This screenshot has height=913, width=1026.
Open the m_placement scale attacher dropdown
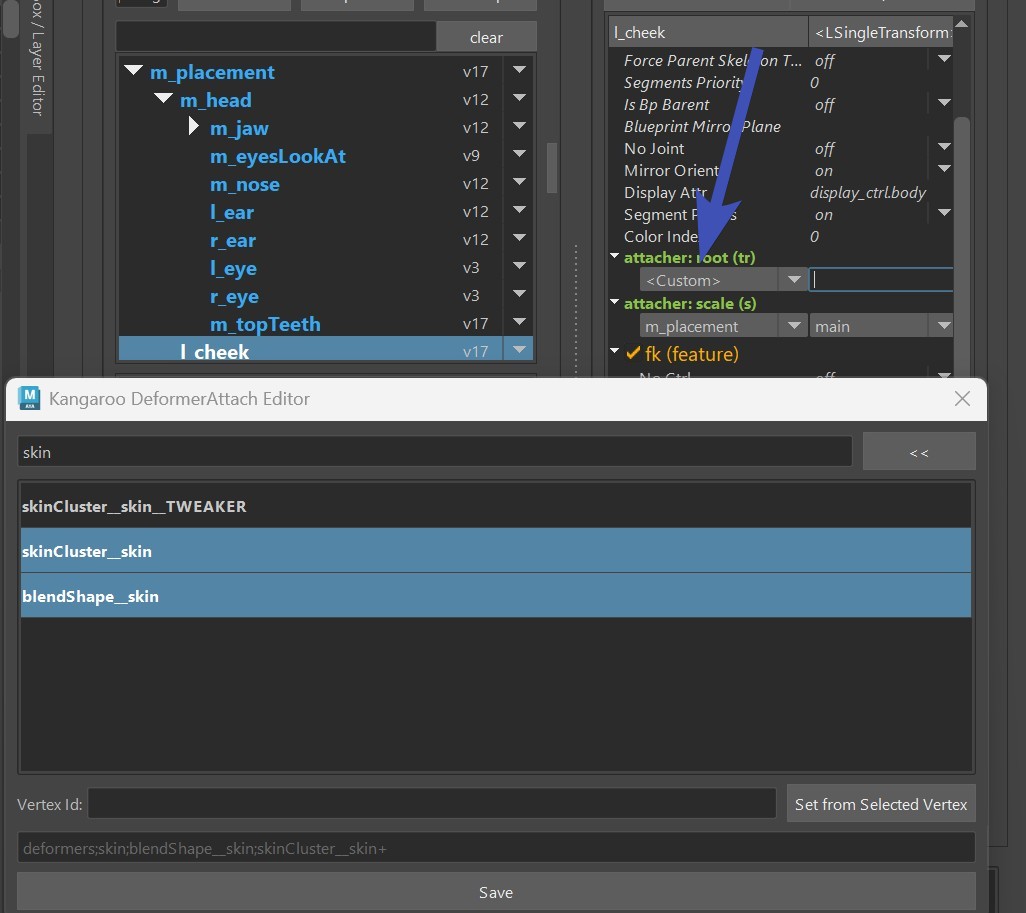point(723,325)
